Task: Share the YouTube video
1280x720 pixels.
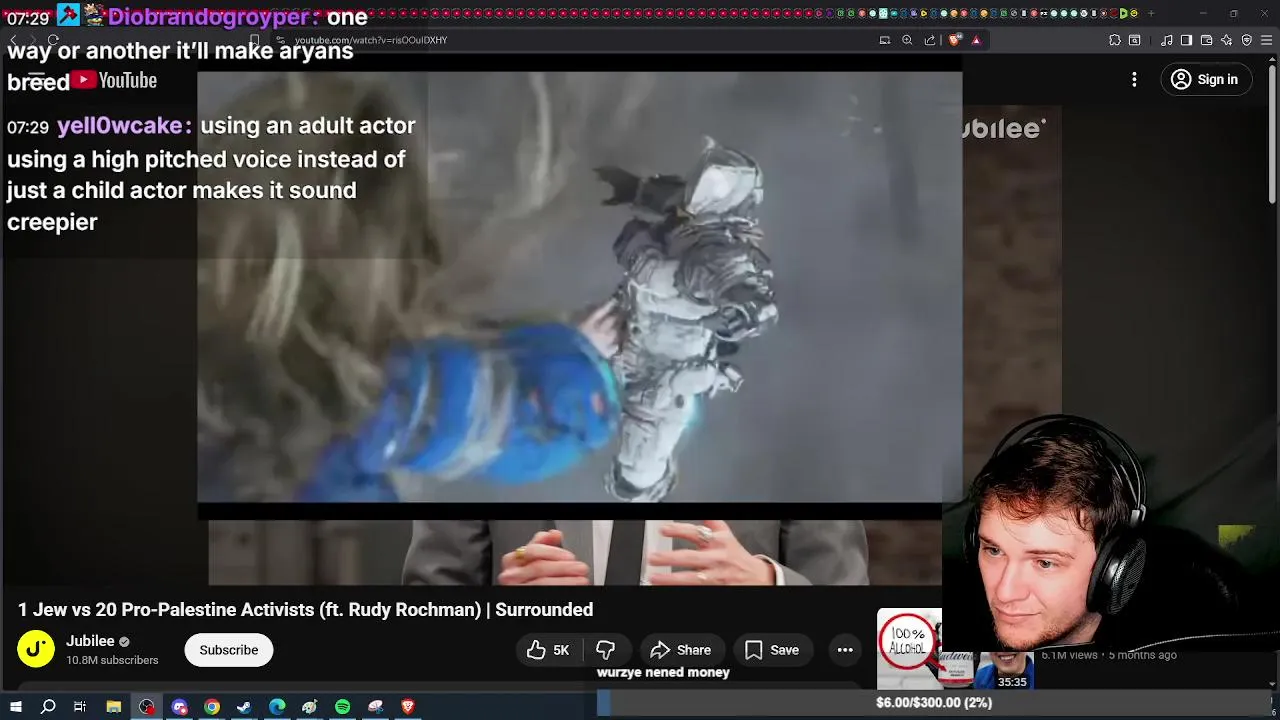Action: click(680, 650)
